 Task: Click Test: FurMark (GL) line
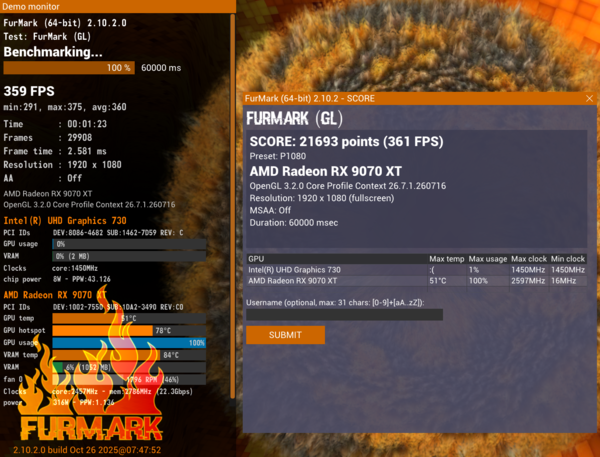click(47, 37)
